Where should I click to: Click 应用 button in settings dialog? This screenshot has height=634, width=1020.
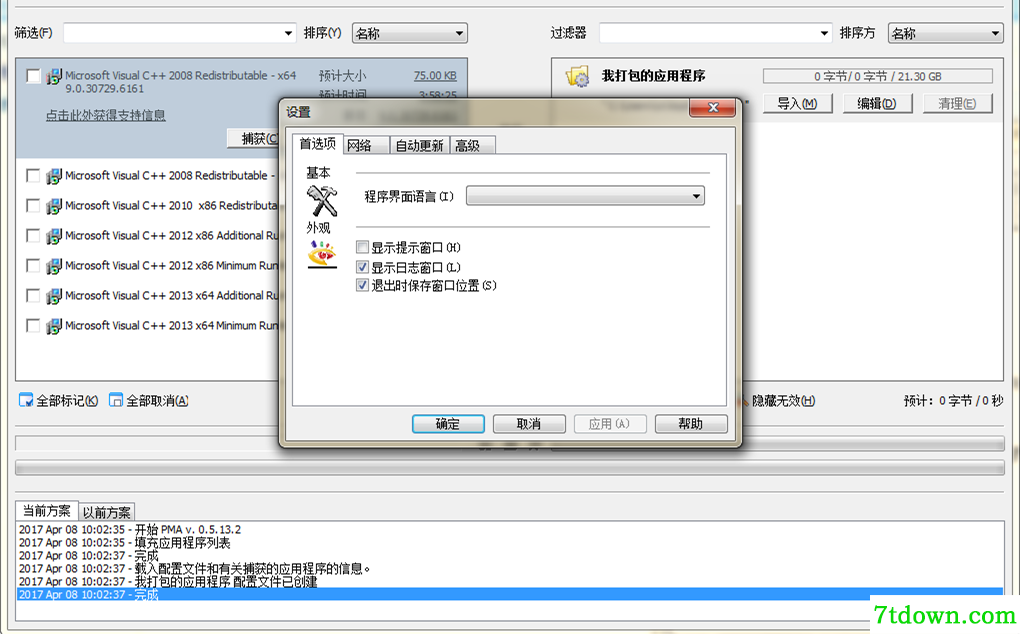coord(610,424)
